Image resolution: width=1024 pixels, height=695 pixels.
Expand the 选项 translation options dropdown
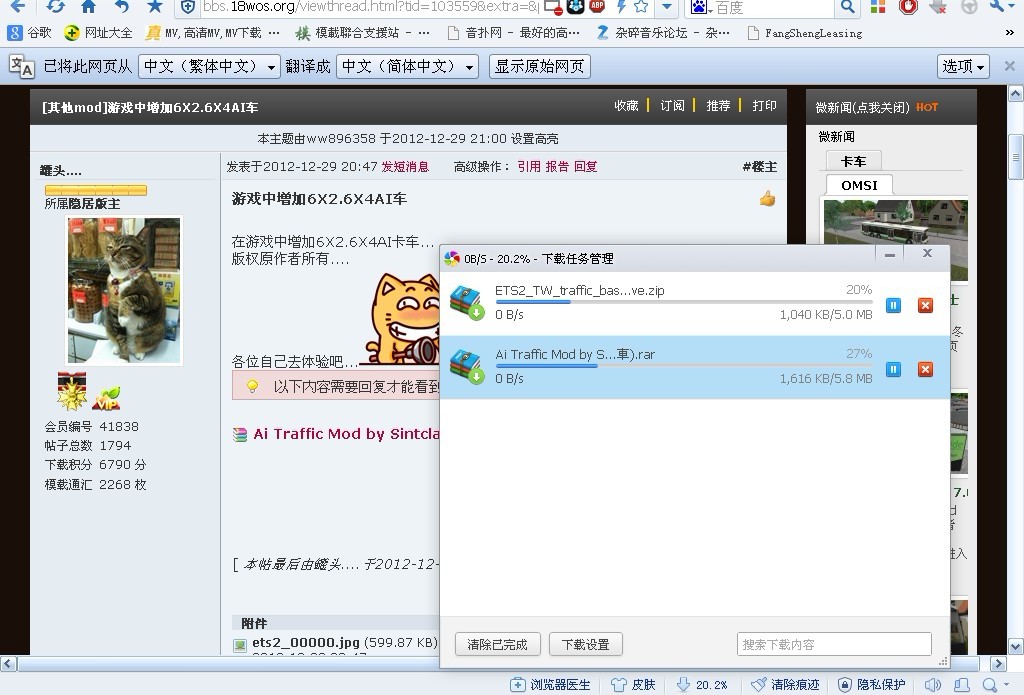point(964,67)
